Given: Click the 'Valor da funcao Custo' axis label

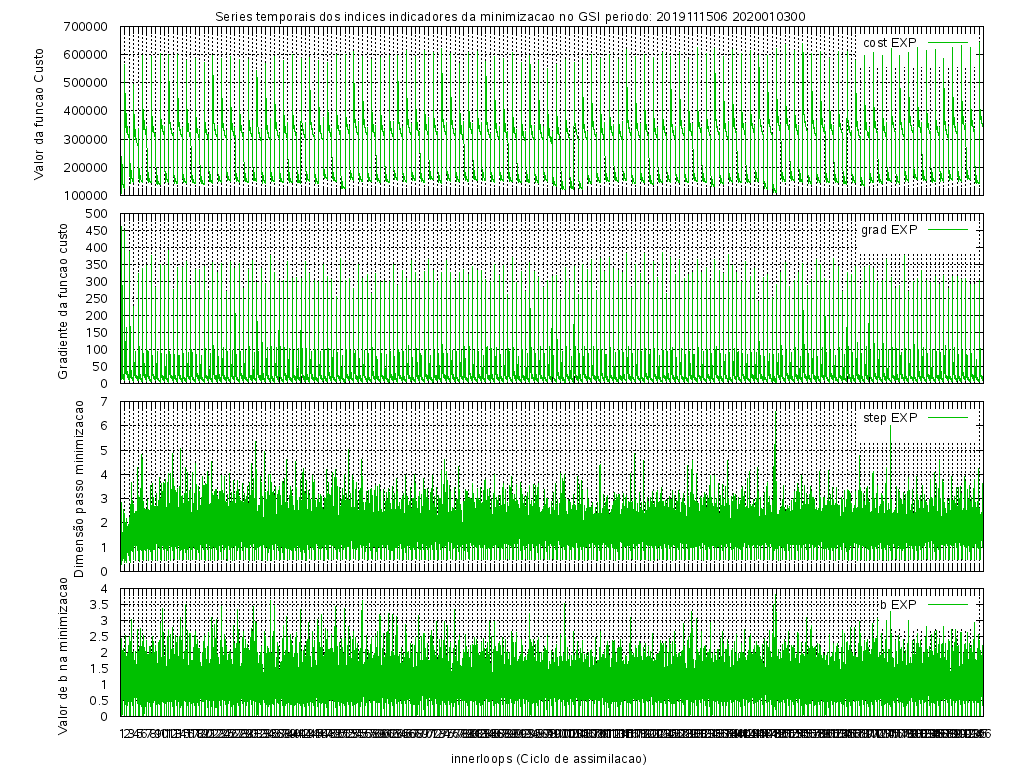Looking at the screenshot, I should click(x=40, y=110).
